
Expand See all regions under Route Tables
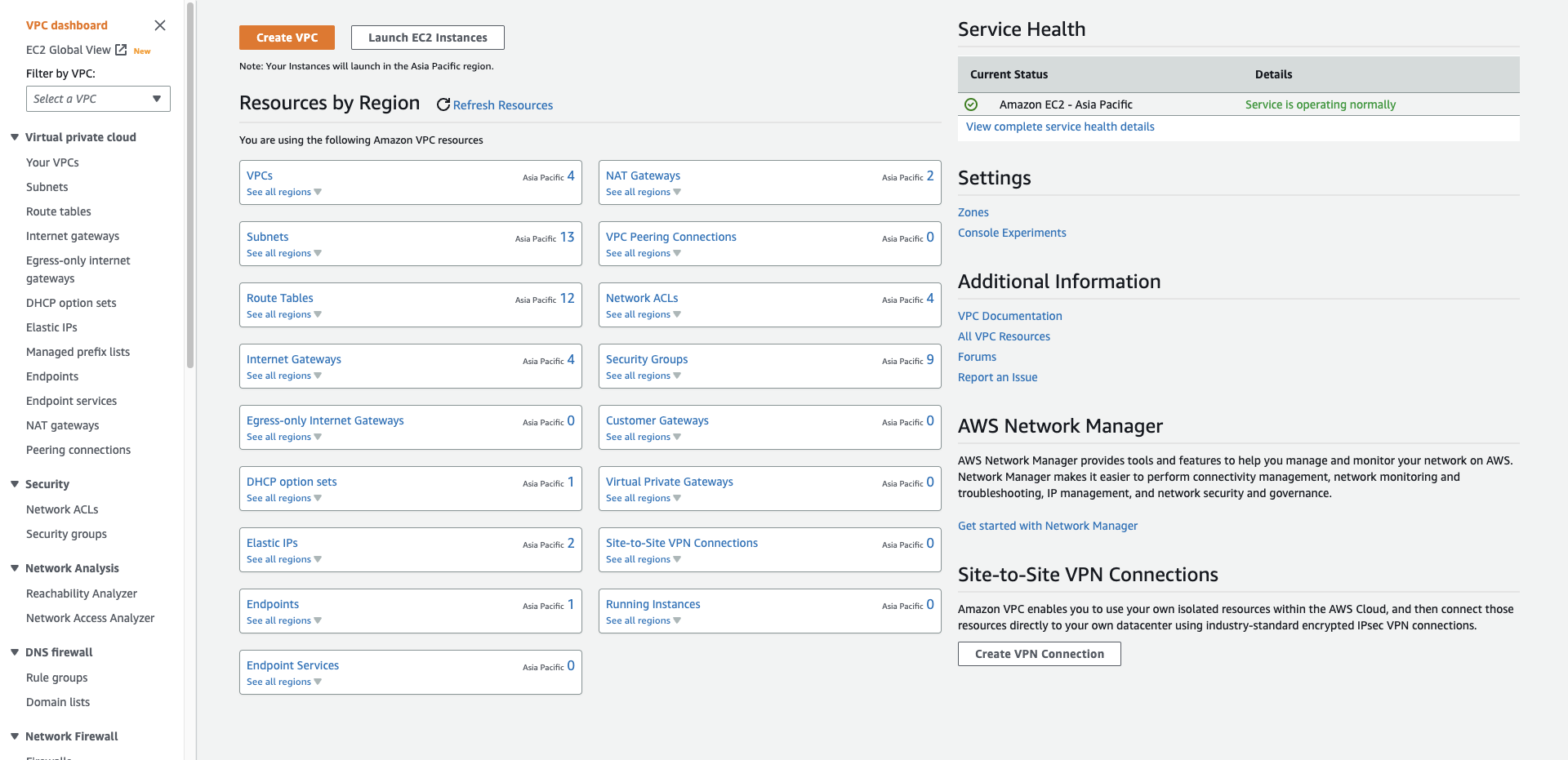coord(283,314)
